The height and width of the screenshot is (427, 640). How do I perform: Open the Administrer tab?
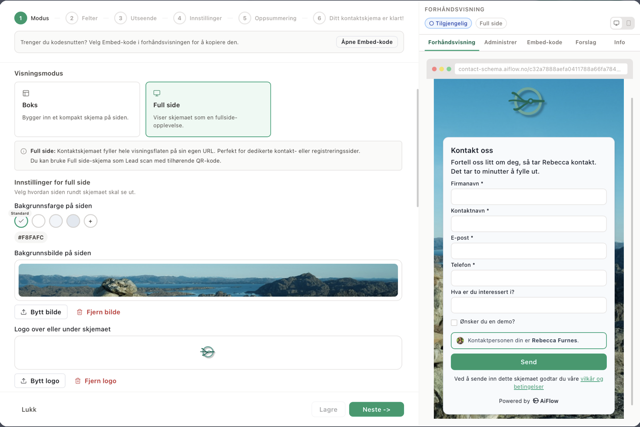coord(500,42)
